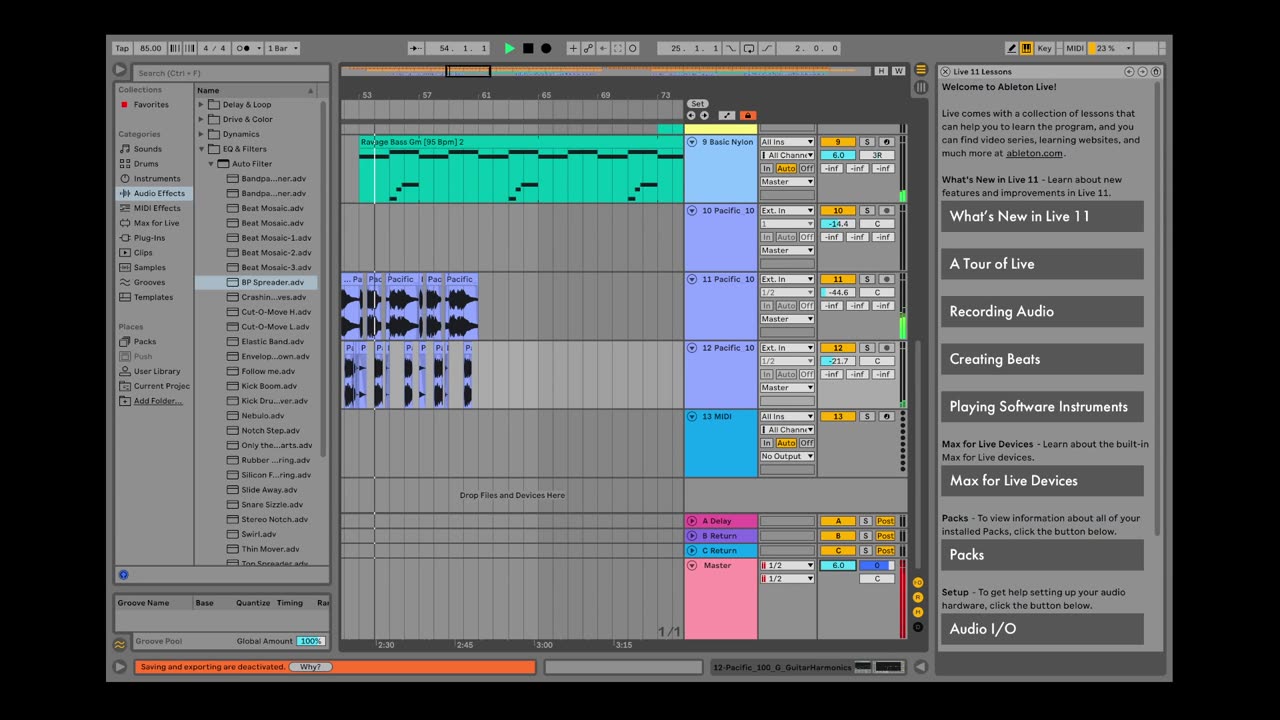Open track 10 Ext. In dropdown
This screenshot has height=720, width=1280.
tap(788, 211)
